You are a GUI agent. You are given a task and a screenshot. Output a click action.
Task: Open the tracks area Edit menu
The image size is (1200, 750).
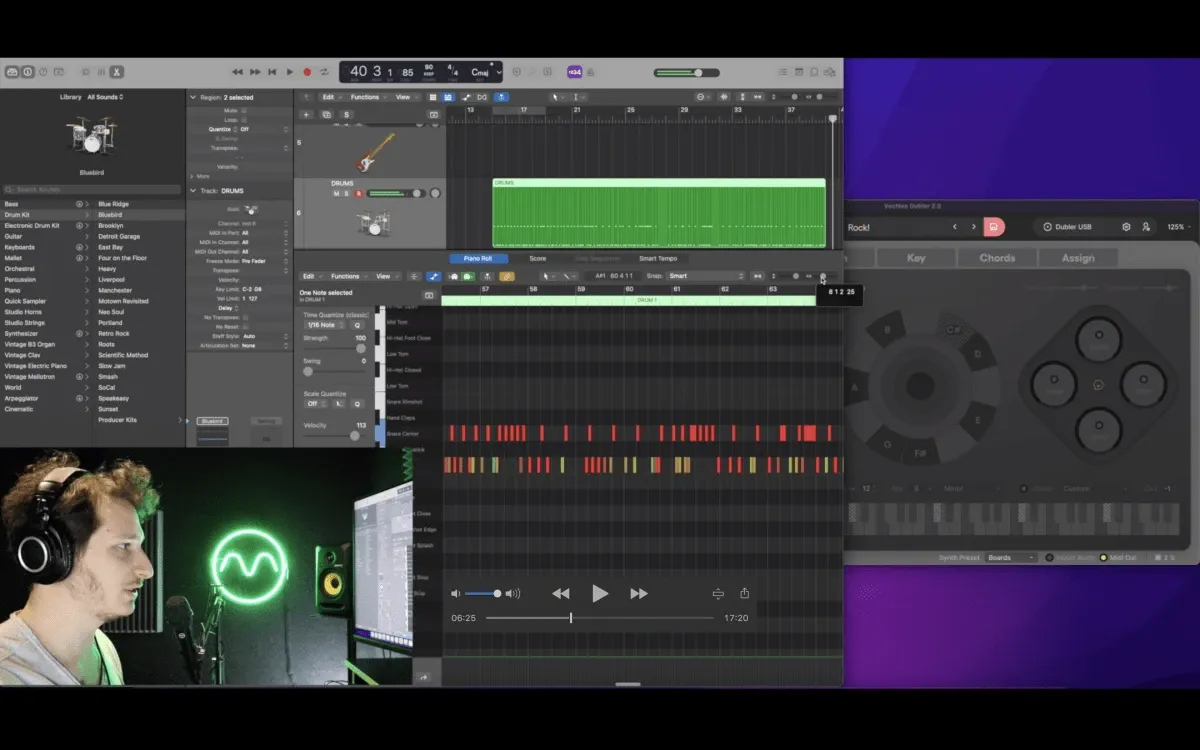330,97
